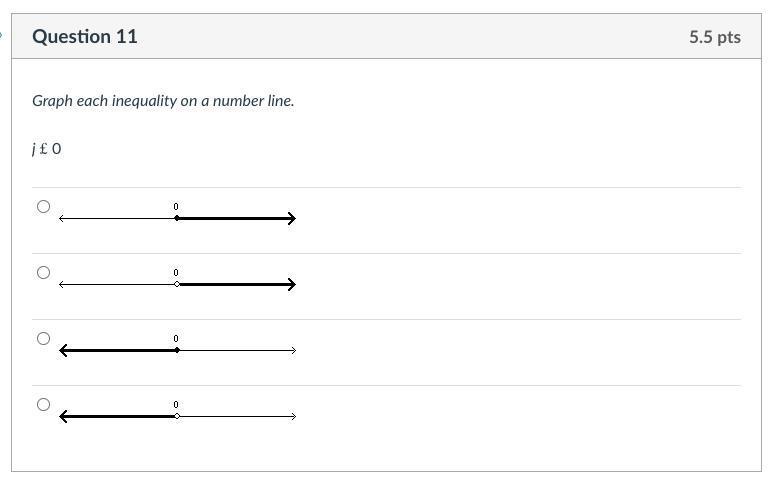Image resolution: width=770 pixels, height=483 pixels.
Task: Click the 'j £ 0' inequality expression
Action: click(x=47, y=149)
